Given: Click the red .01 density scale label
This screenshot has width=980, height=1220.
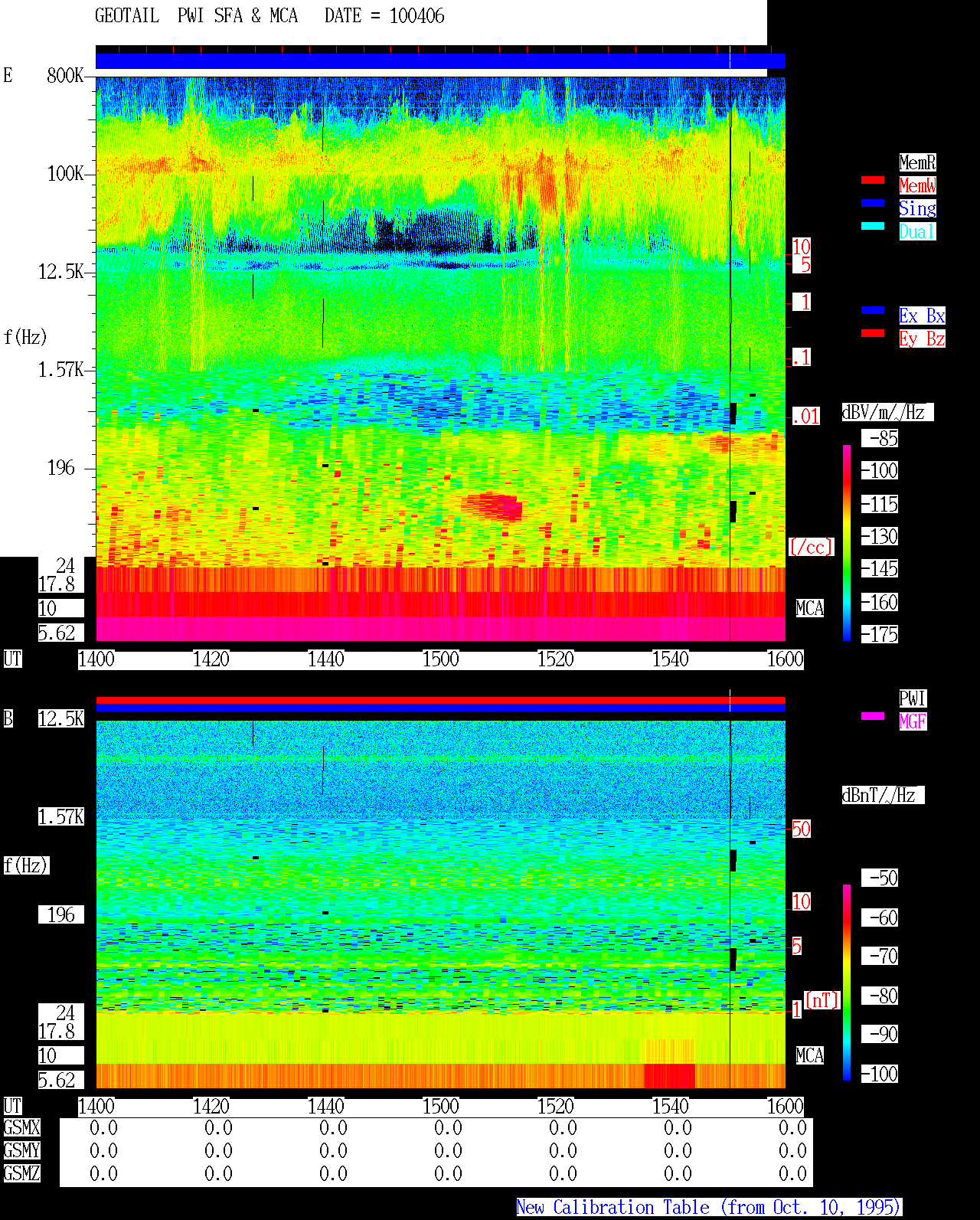Looking at the screenshot, I should [x=806, y=417].
